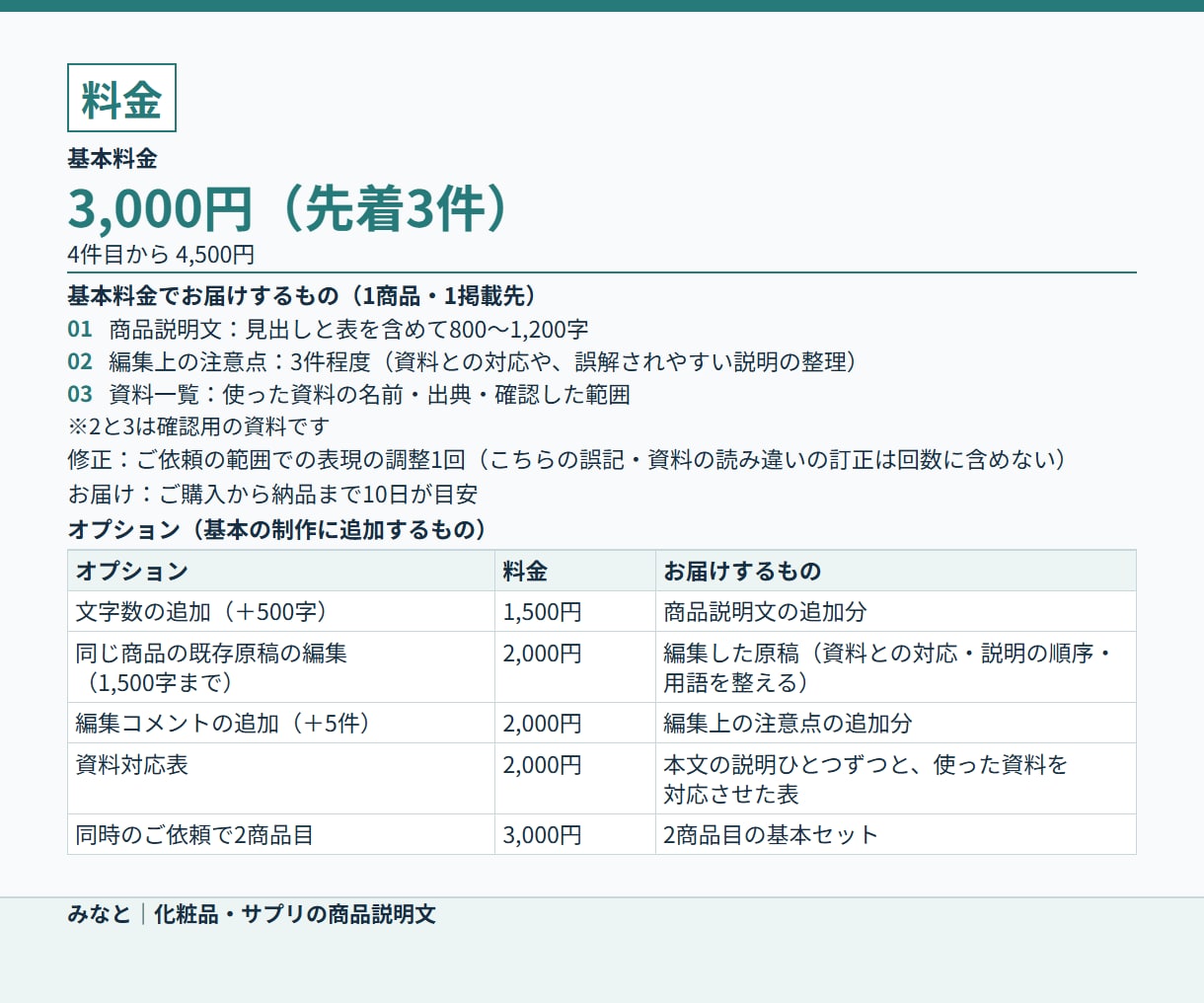Screen dimensions: 1204x1003
Task: Click the 3,000円（先着3件） price text
Action: pos(290,207)
